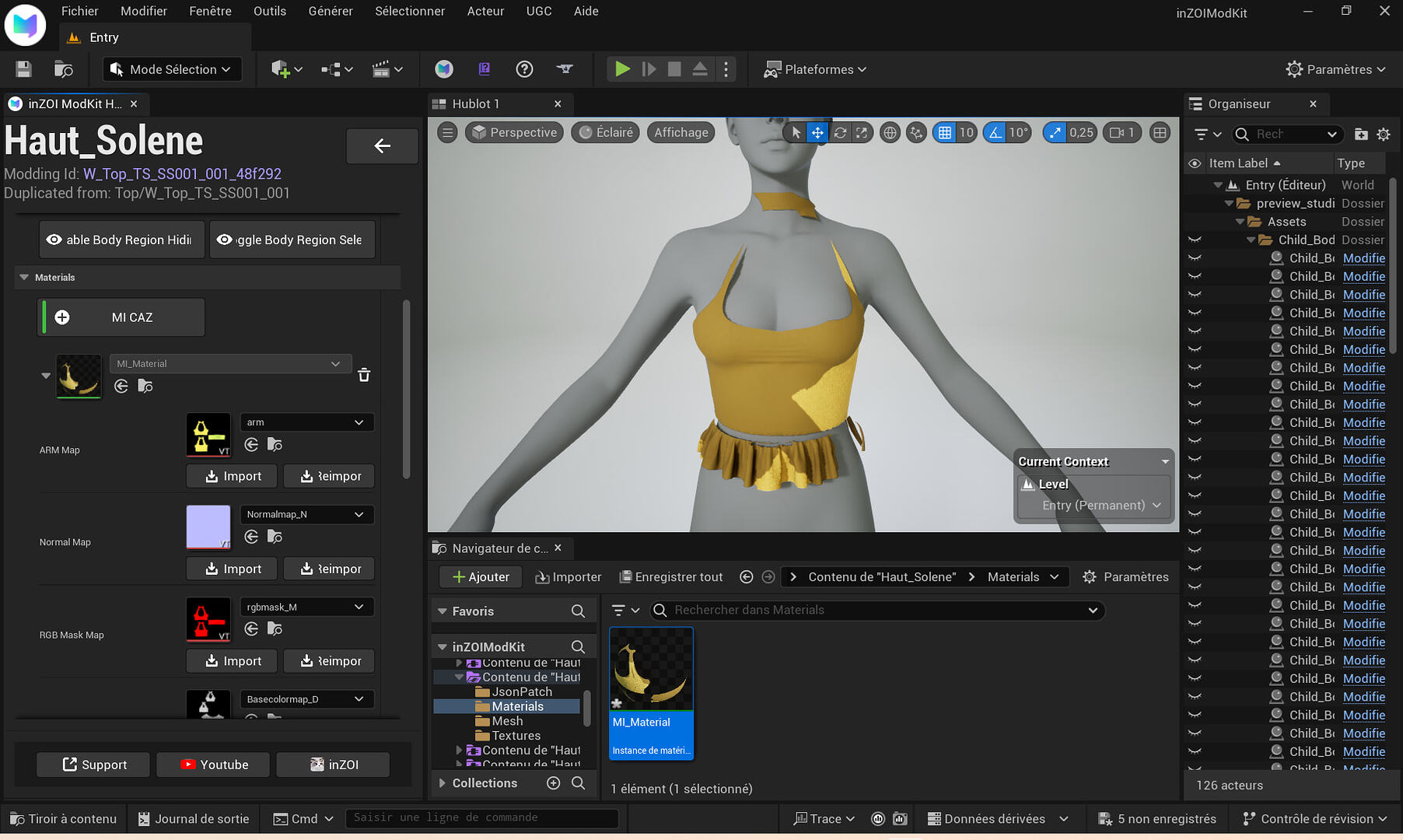Open the Mode Sélection dropdown
The image size is (1403, 840).
(x=172, y=69)
